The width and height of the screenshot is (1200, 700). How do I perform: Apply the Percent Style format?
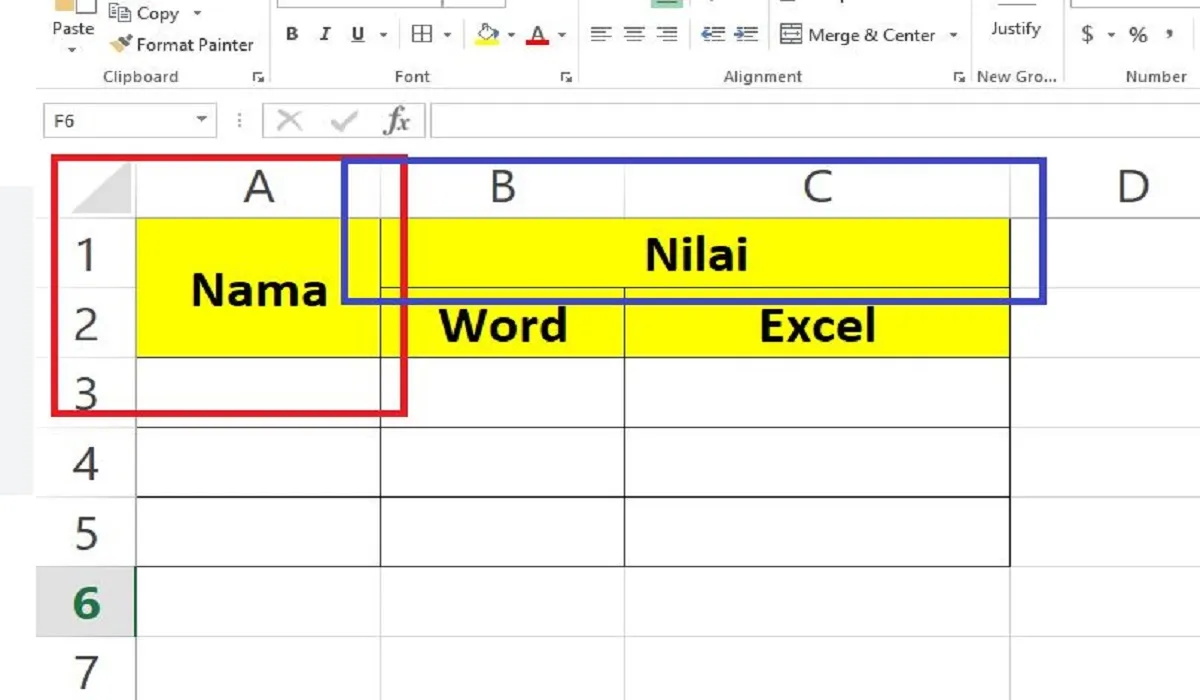coord(1137,32)
